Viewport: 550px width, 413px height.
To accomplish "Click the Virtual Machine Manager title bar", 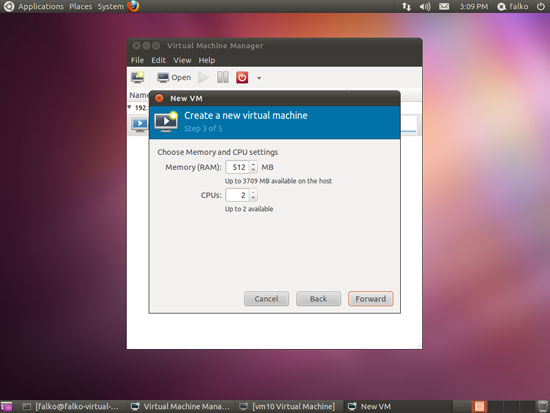I will (274, 46).
